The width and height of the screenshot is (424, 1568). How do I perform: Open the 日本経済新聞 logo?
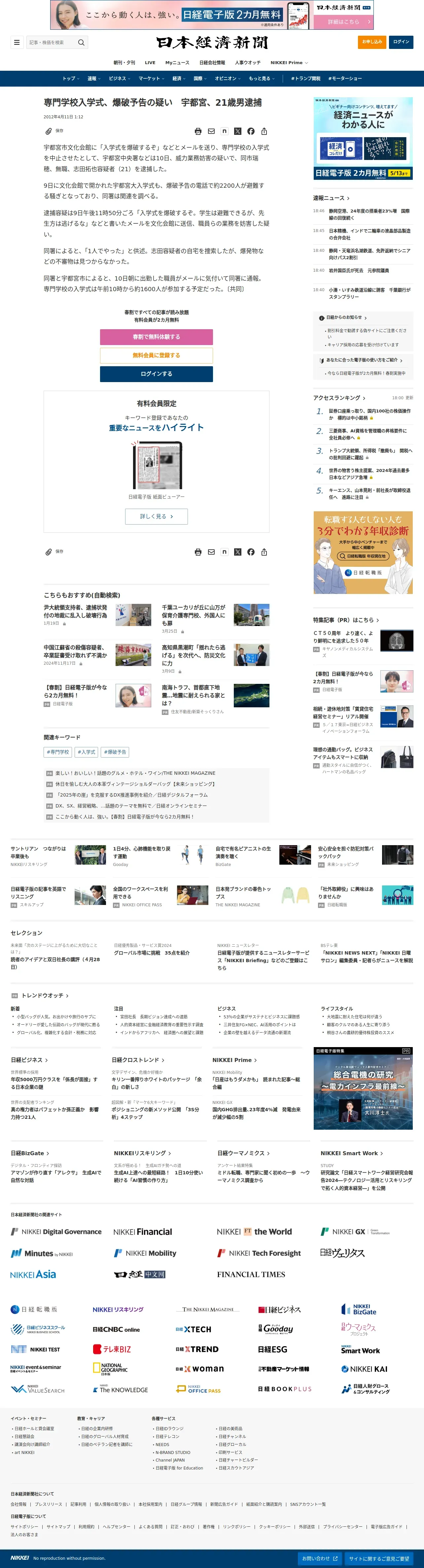212,43
